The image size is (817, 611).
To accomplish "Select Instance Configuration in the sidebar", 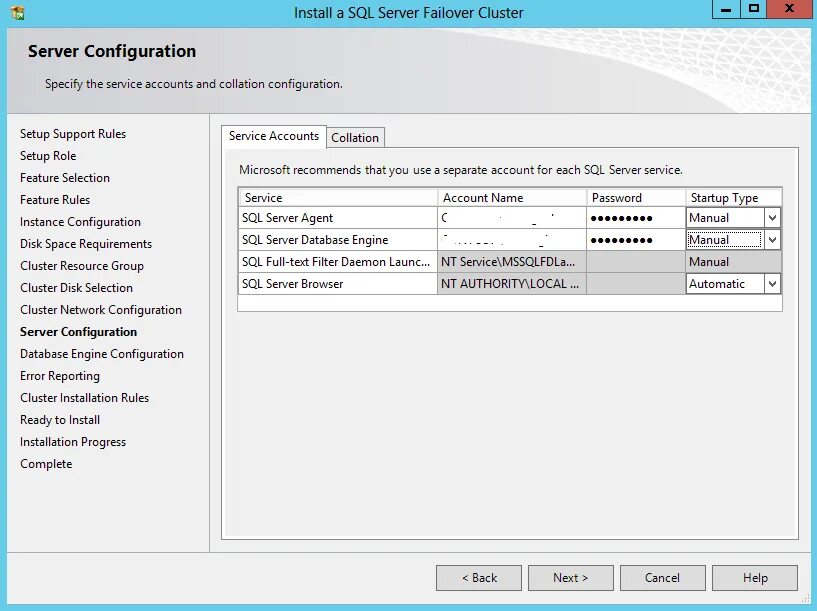I will (x=80, y=221).
